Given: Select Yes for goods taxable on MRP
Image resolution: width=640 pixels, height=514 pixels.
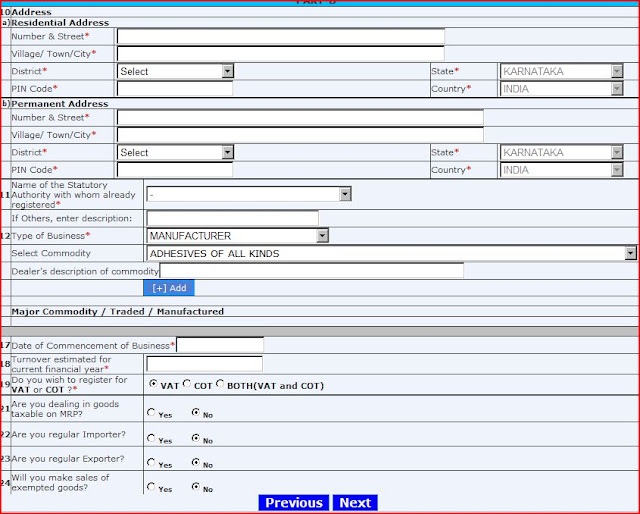Looking at the screenshot, I should [151, 412].
